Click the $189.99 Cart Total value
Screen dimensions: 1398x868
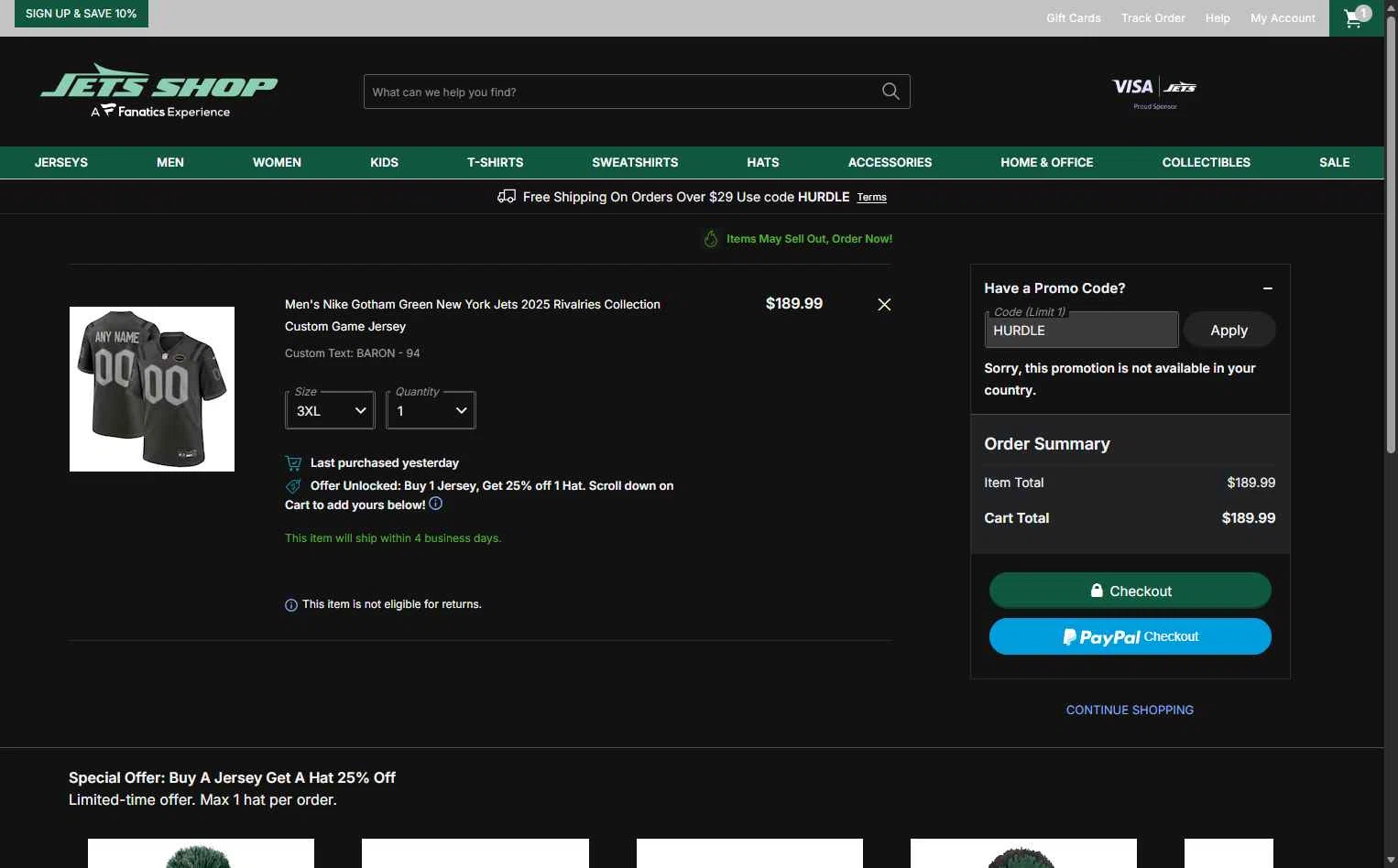pos(1248,518)
